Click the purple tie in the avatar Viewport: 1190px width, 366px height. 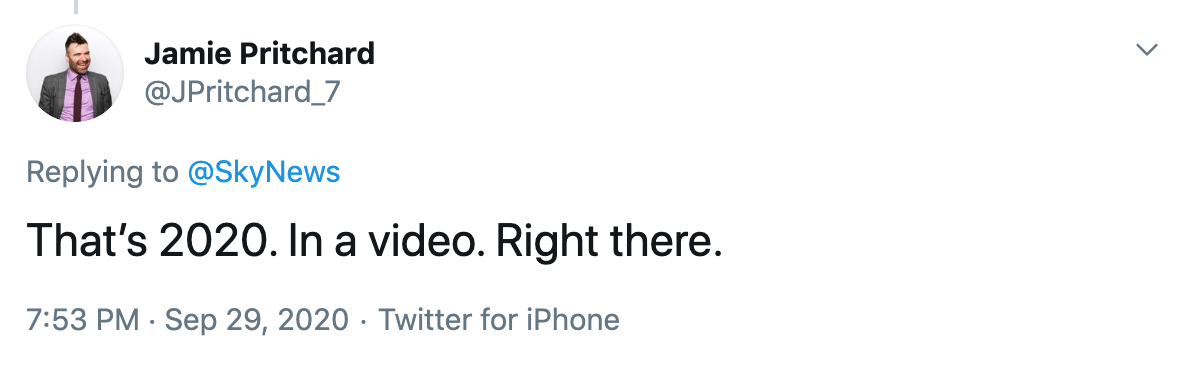pyautogui.click(x=77, y=97)
